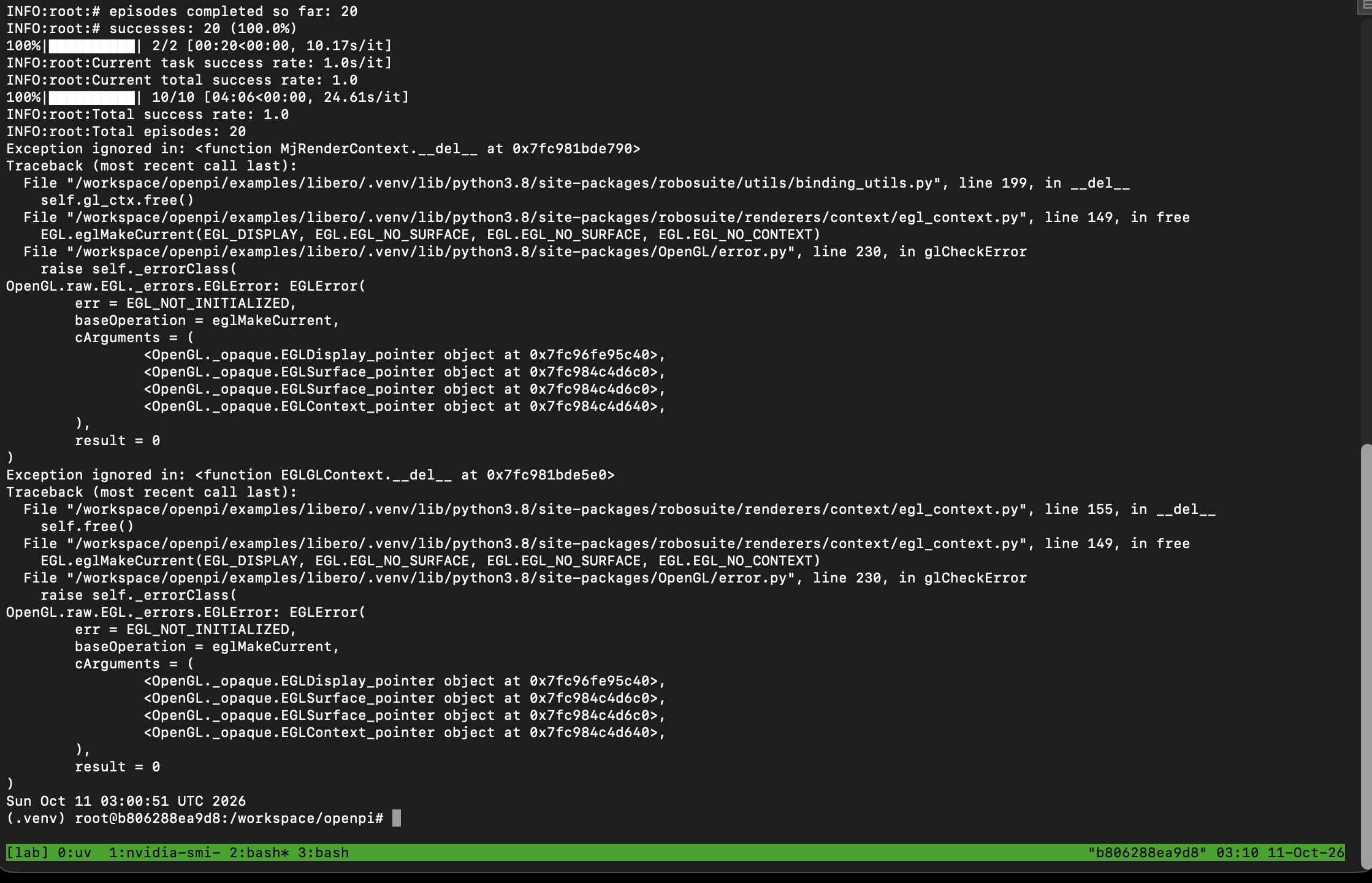
Task: Click the 03:10 clock in status bar
Action: (x=1237, y=852)
